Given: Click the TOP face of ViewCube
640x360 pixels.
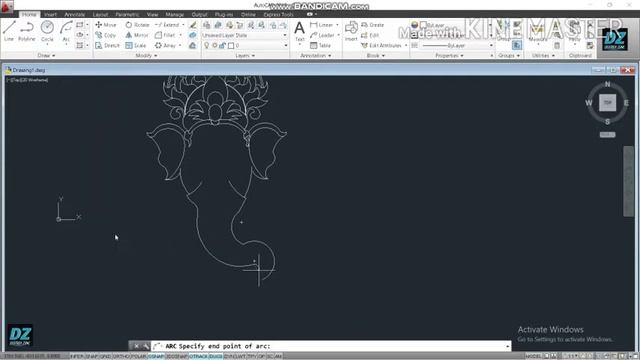Looking at the screenshot, I should point(607,102).
